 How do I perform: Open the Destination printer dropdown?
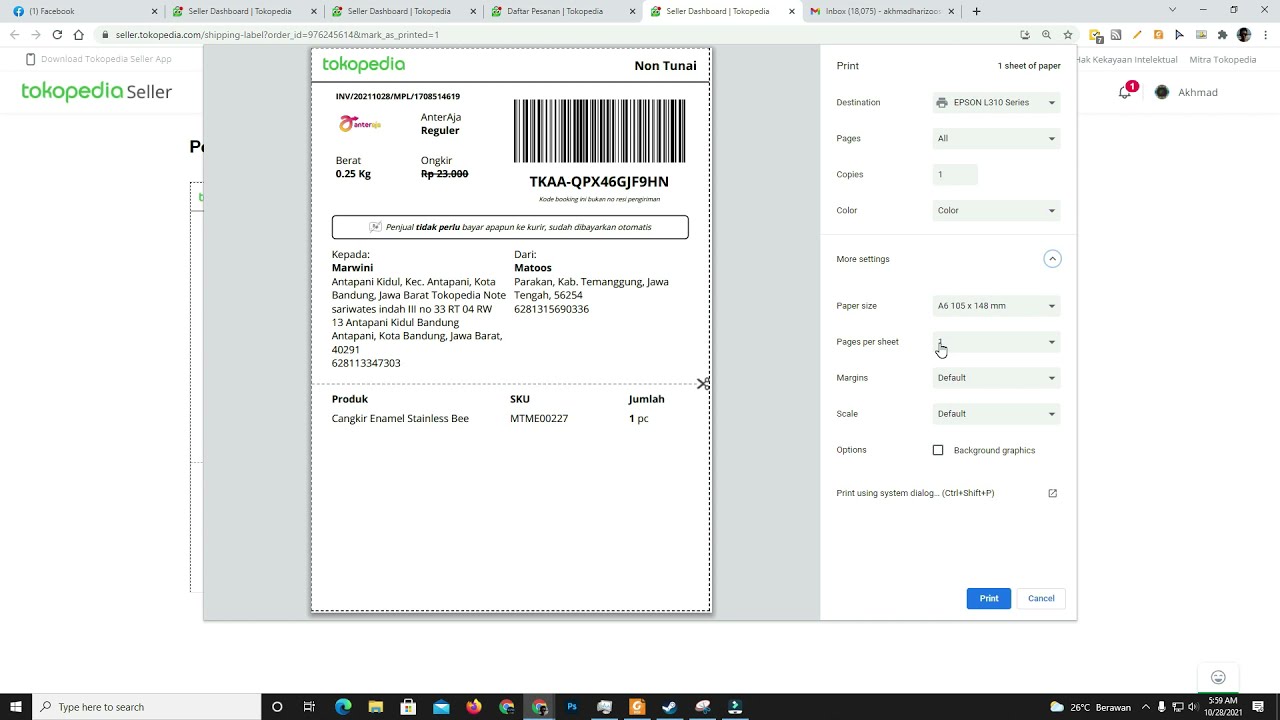pos(996,102)
